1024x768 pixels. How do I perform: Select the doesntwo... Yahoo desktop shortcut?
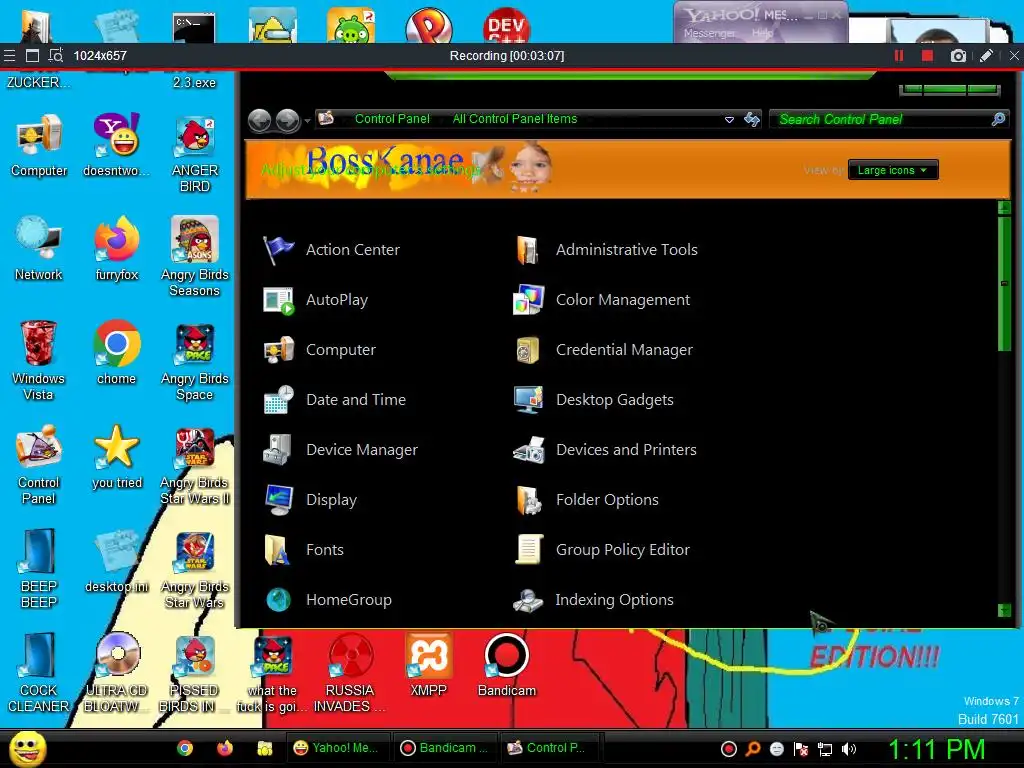point(117,146)
